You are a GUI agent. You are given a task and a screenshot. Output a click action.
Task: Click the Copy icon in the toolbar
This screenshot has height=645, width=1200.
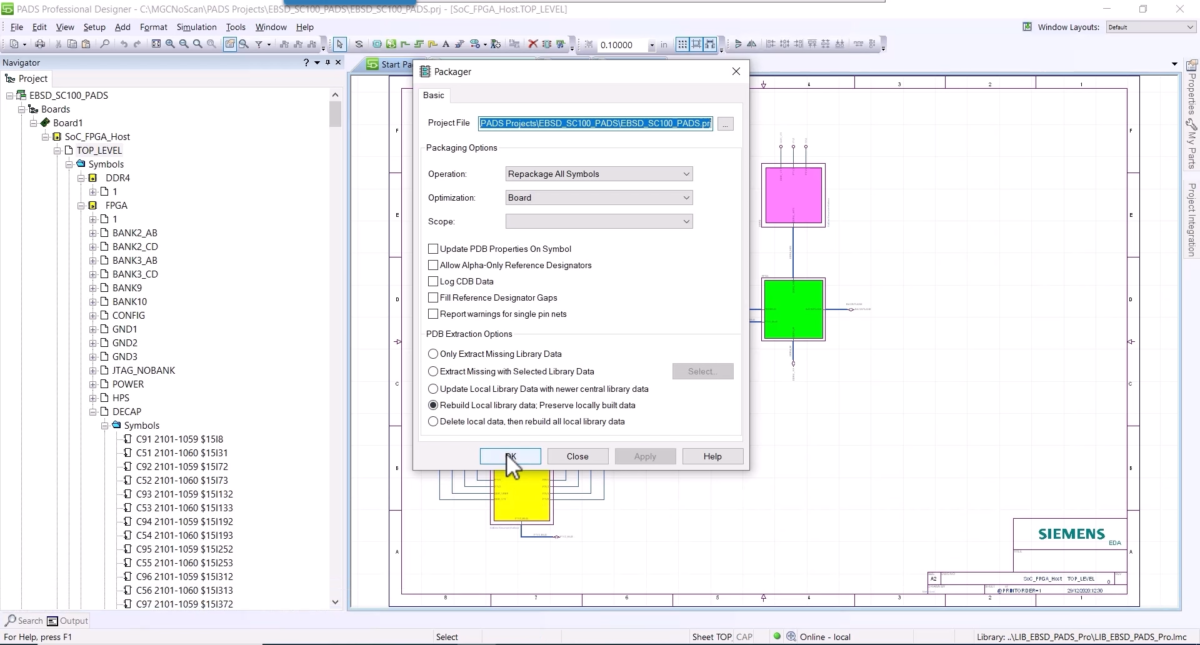tap(72, 44)
